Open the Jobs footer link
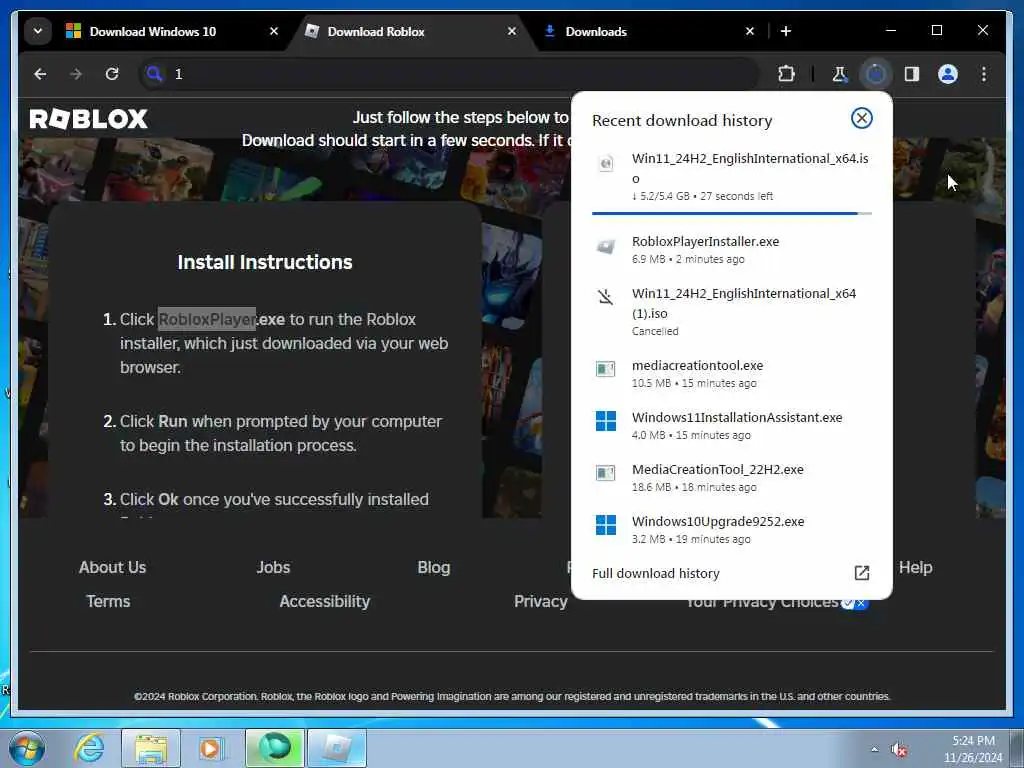The width and height of the screenshot is (1024, 768). 273,568
